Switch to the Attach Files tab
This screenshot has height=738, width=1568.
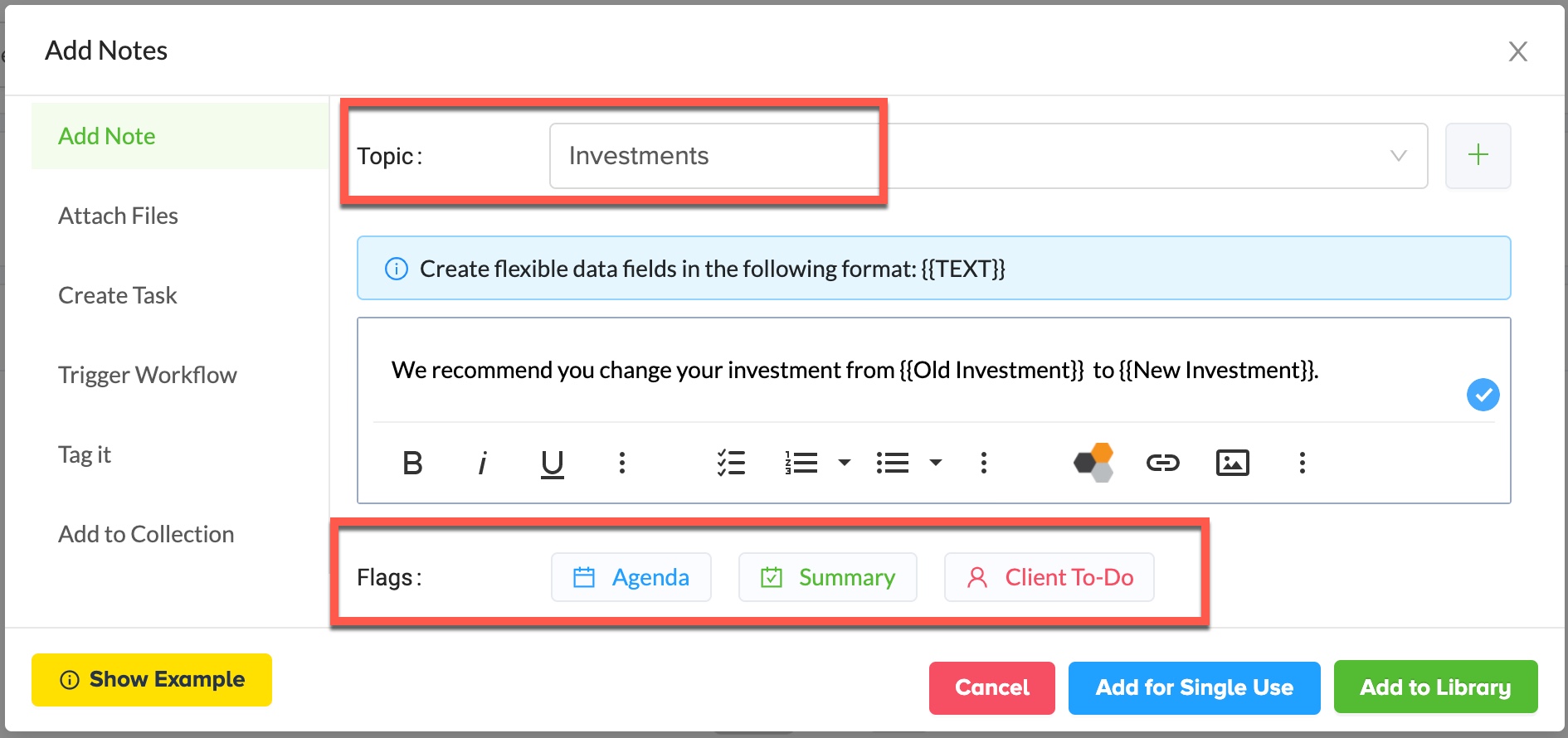coord(118,216)
